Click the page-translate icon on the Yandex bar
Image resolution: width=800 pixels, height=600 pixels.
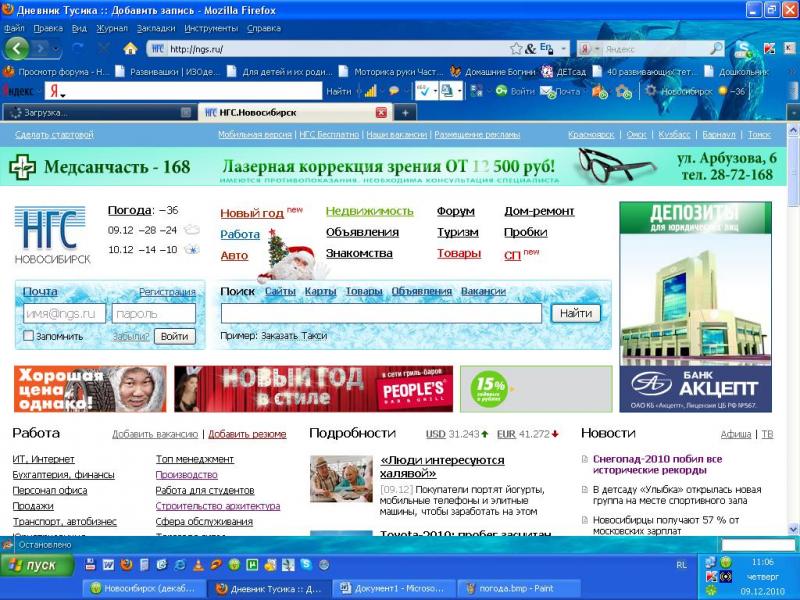click(447, 91)
